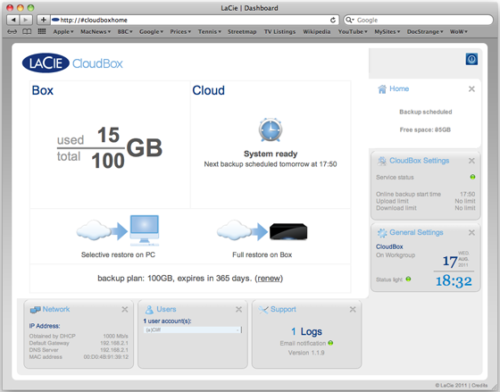Screen dimensions: 500x392
Task: Open the TV Listings bookmark
Action: coord(280,32)
